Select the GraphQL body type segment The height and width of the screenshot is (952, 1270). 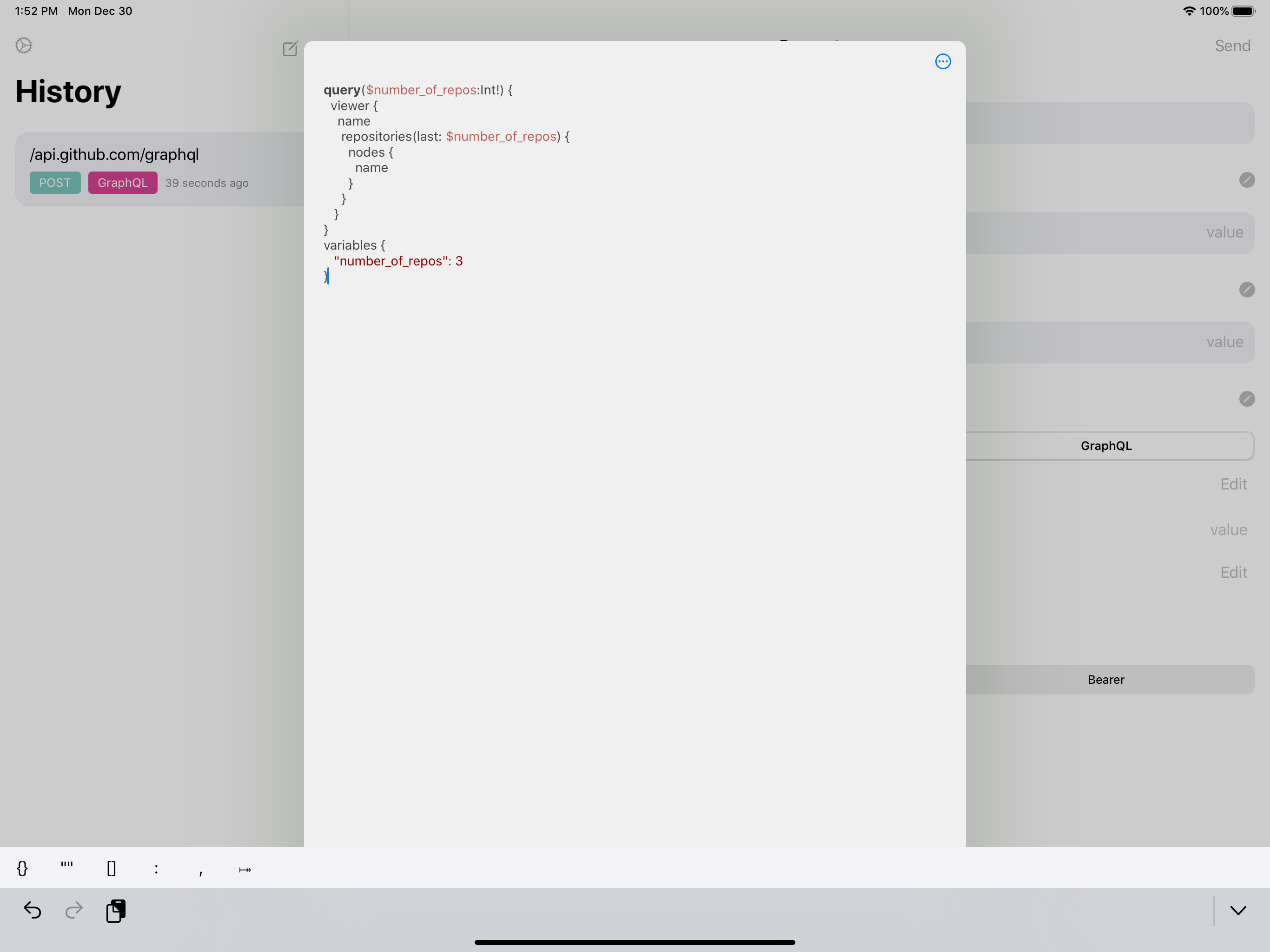click(1106, 446)
